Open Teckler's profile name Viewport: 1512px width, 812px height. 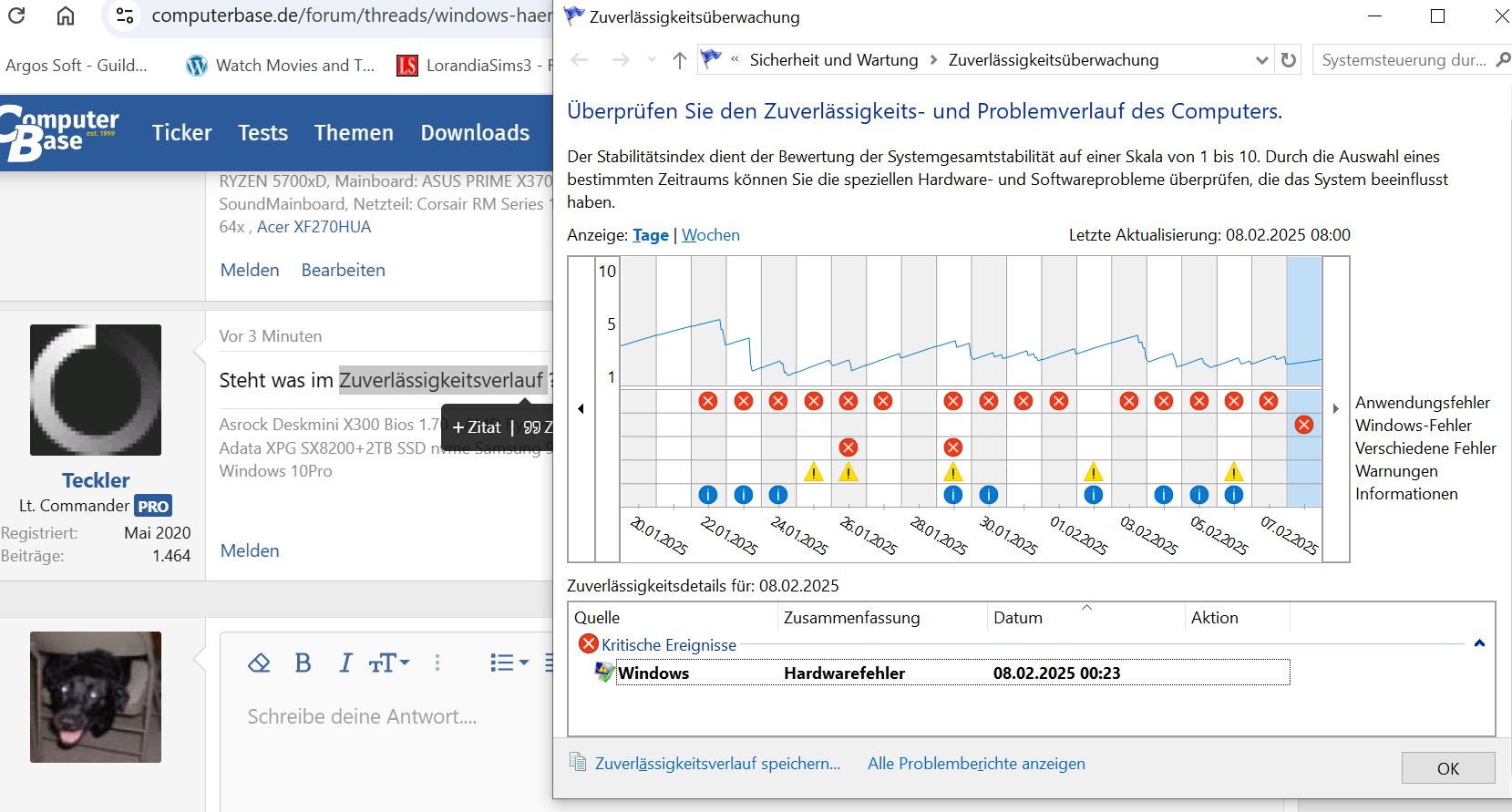click(96, 480)
